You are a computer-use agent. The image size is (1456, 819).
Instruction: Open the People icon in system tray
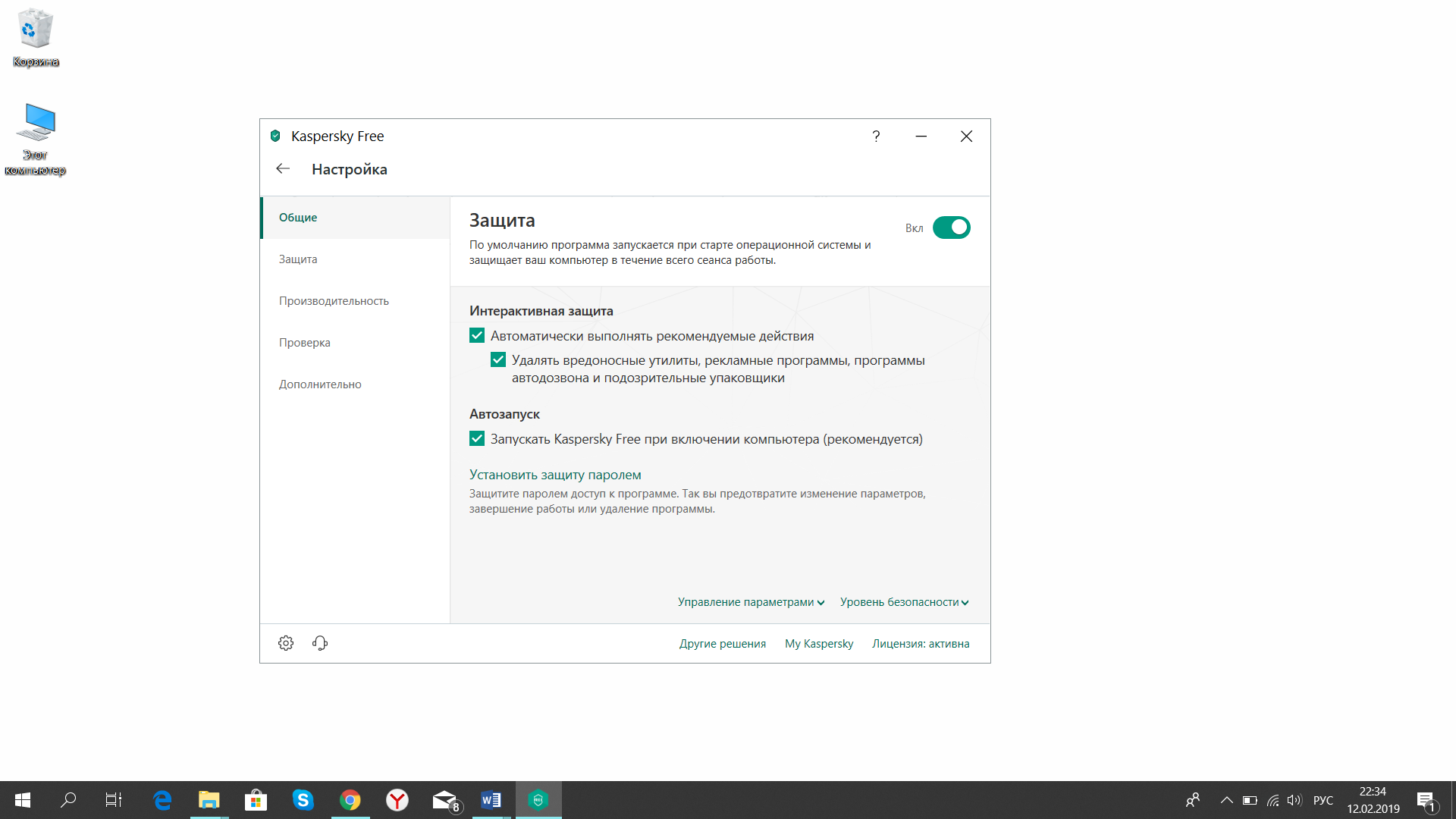pyautogui.click(x=1193, y=800)
